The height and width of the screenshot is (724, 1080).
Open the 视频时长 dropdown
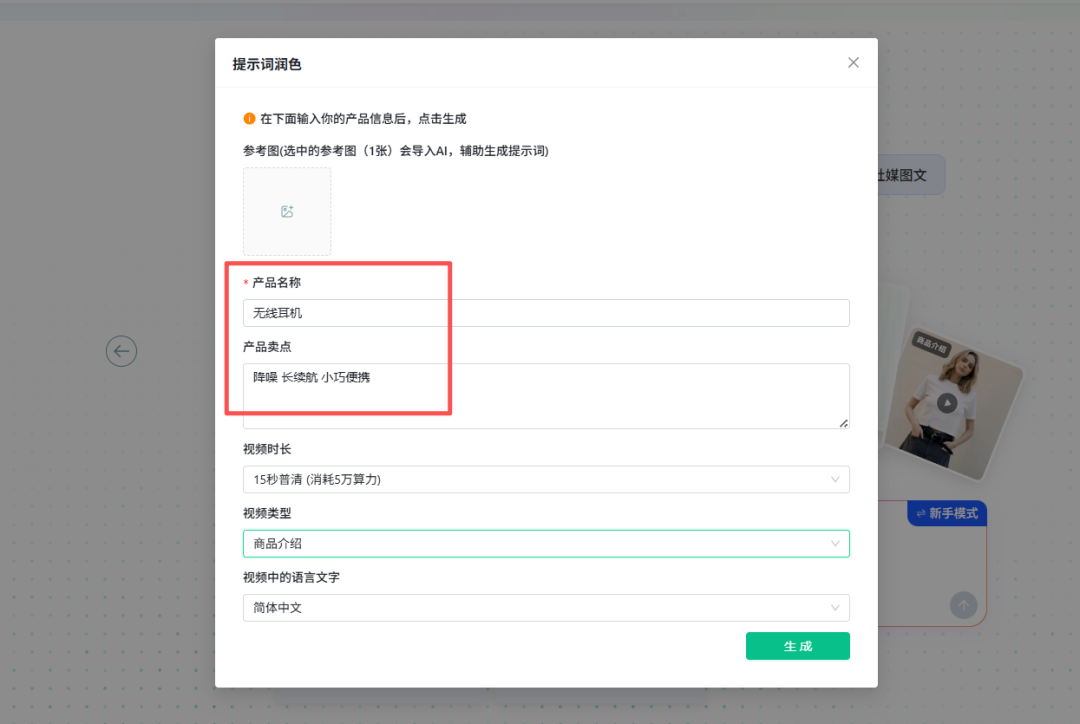tap(545, 479)
